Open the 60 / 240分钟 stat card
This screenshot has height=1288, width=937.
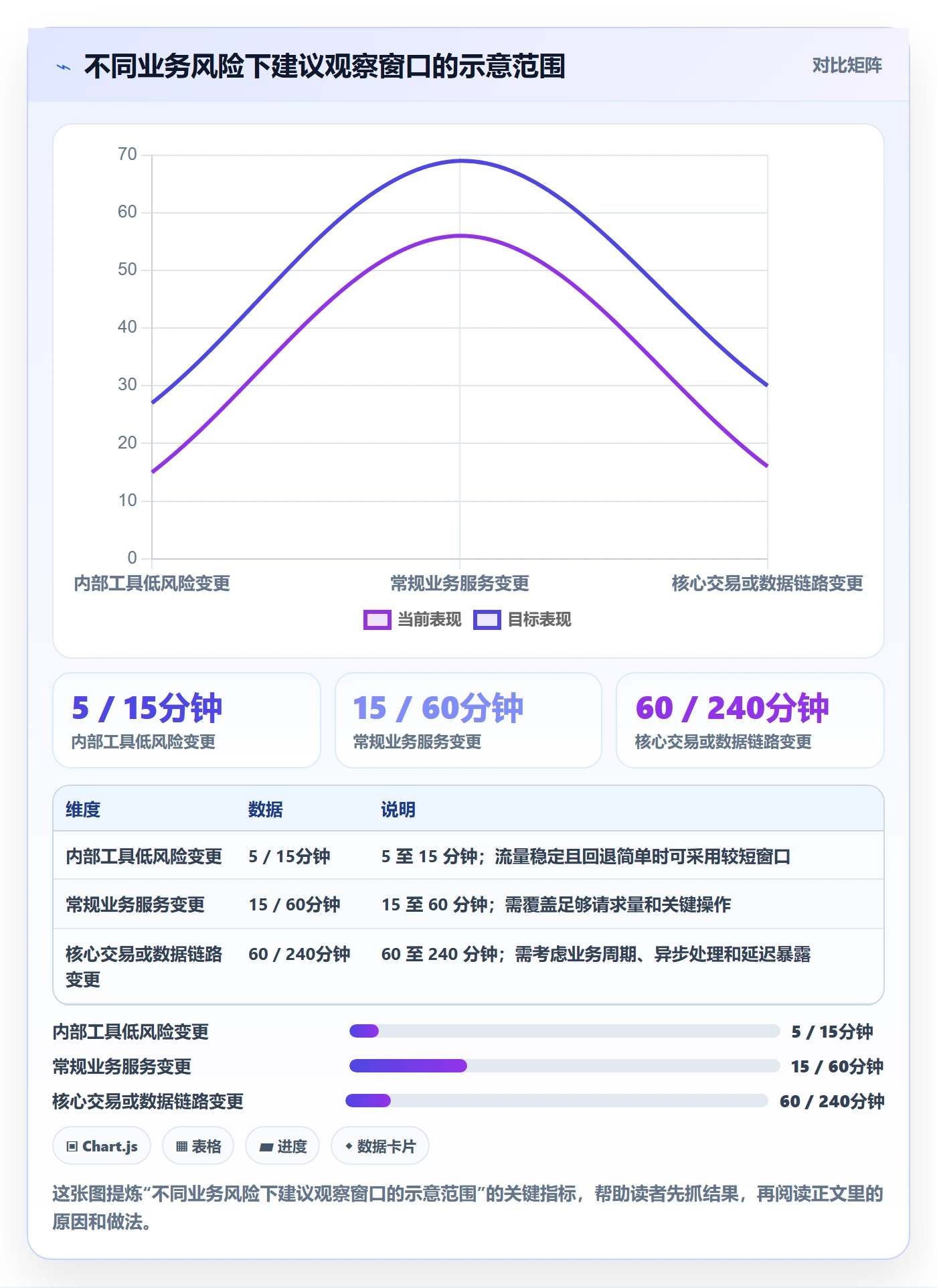click(750, 720)
